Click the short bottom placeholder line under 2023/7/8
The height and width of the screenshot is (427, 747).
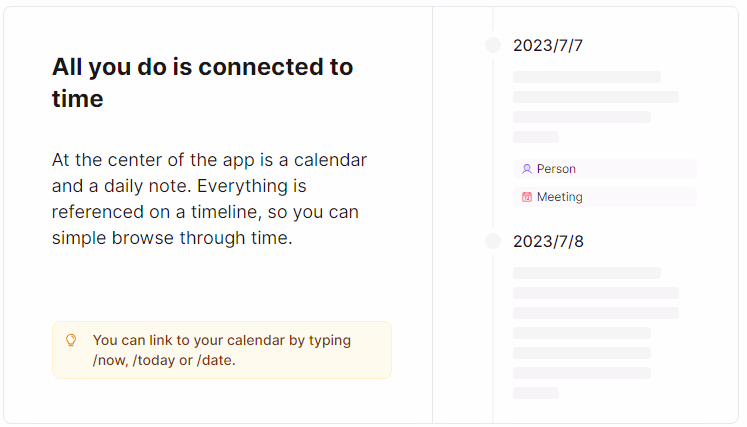(x=535, y=393)
